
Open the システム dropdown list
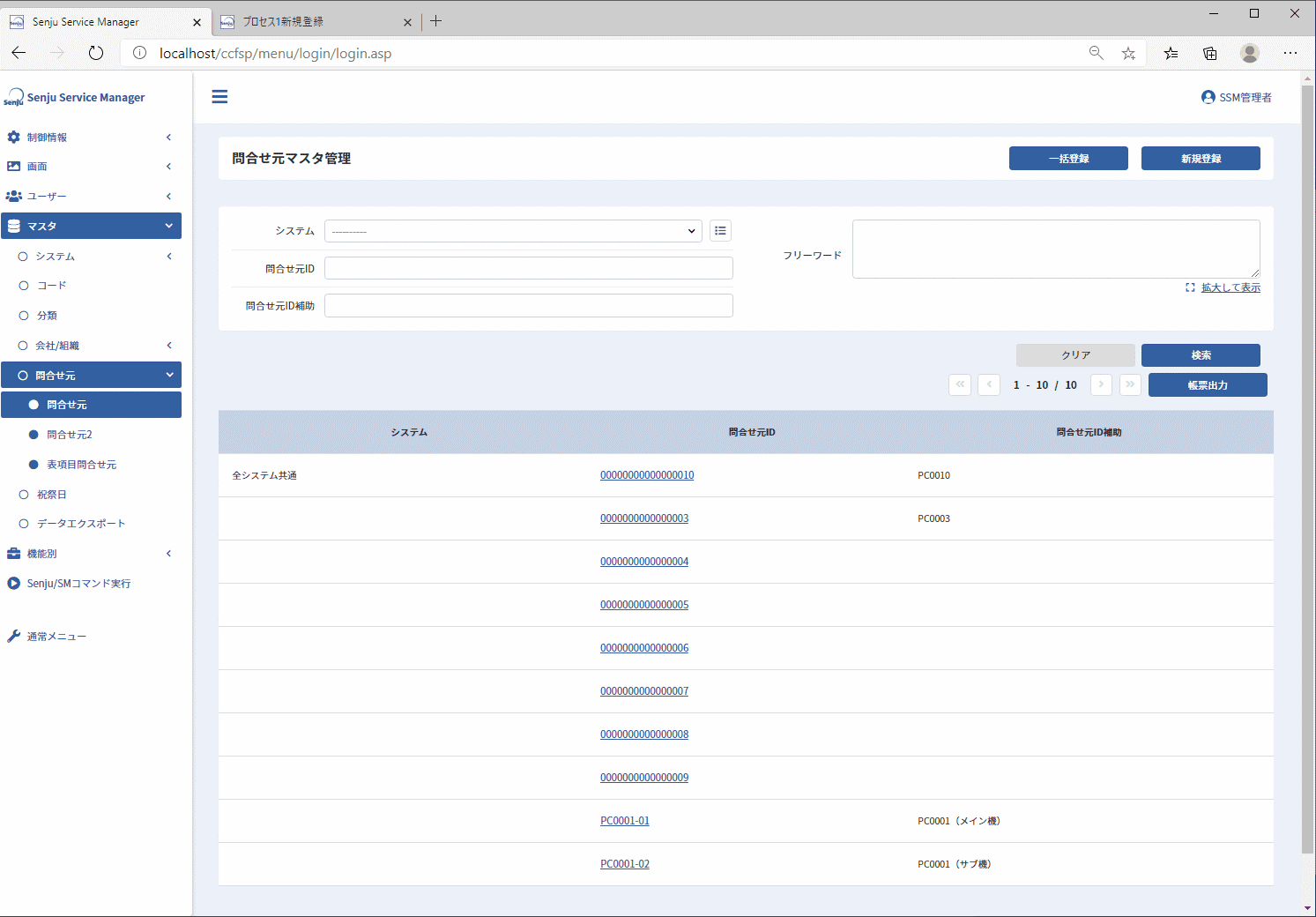[513, 231]
